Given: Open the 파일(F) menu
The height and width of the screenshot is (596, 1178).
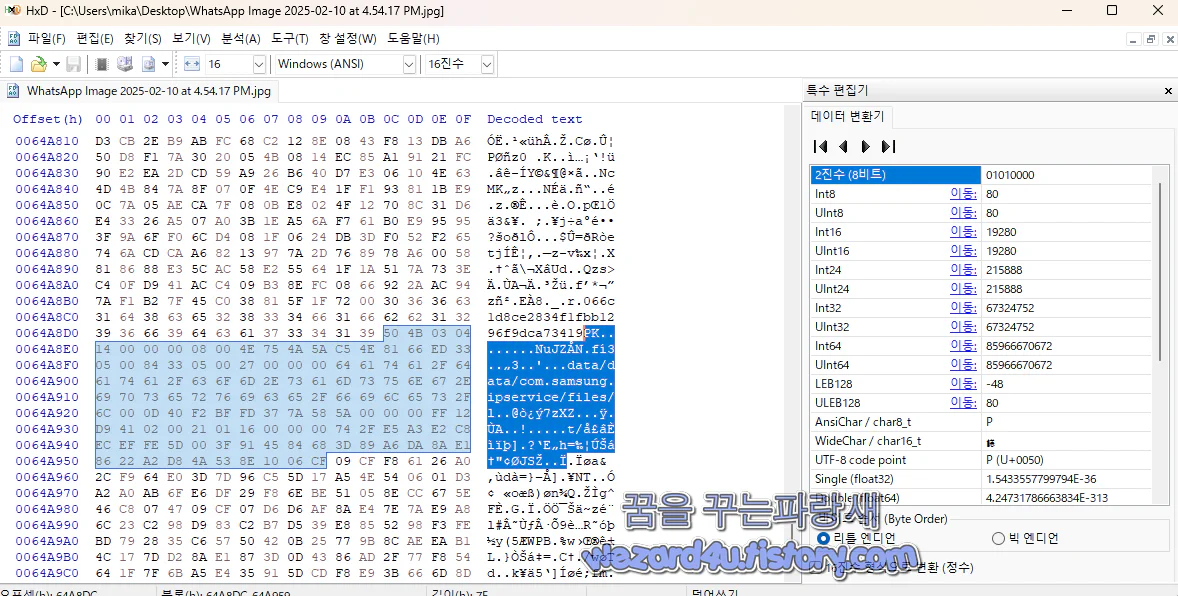Looking at the screenshot, I should tap(47, 38).
